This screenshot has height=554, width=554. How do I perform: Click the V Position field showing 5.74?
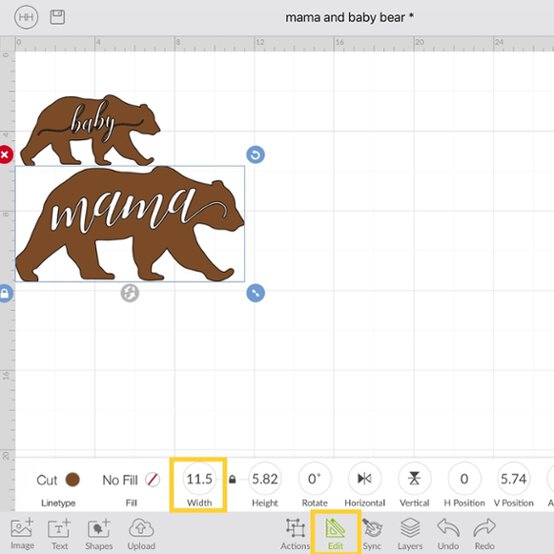(513, 479)
